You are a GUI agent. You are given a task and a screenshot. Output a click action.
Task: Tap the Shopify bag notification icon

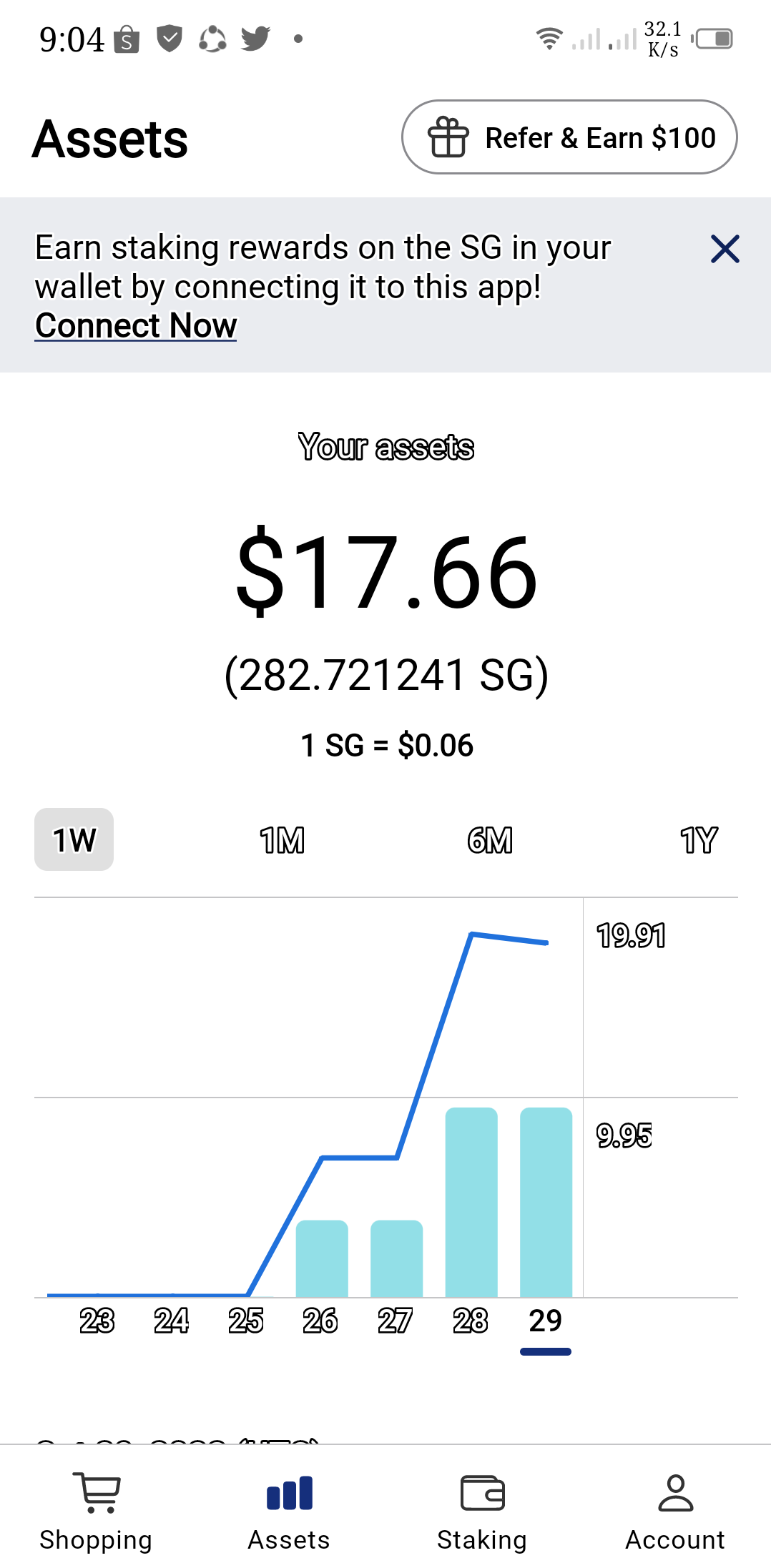[127, 39]
